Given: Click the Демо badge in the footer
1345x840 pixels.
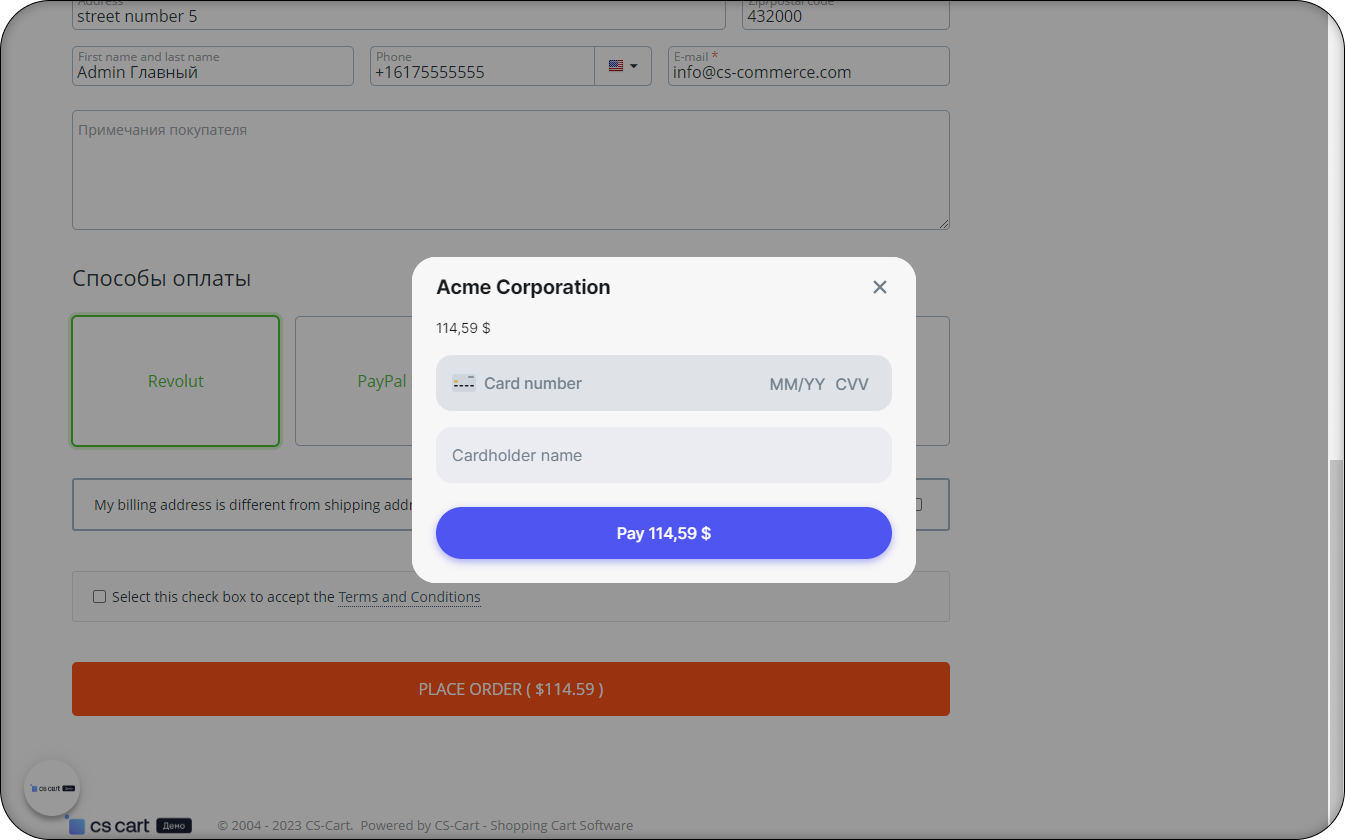Looking at the screenshot, I should [174, 826].
